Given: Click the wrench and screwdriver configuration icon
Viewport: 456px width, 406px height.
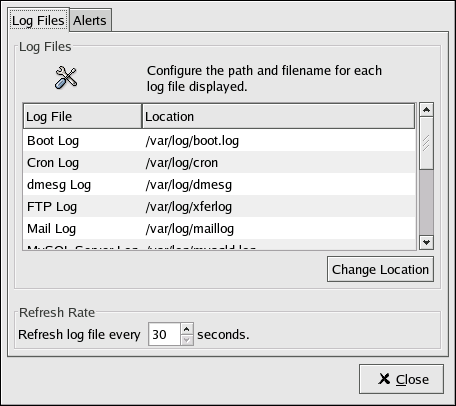Looking at the screenshot, I should (x=66, y=77).
